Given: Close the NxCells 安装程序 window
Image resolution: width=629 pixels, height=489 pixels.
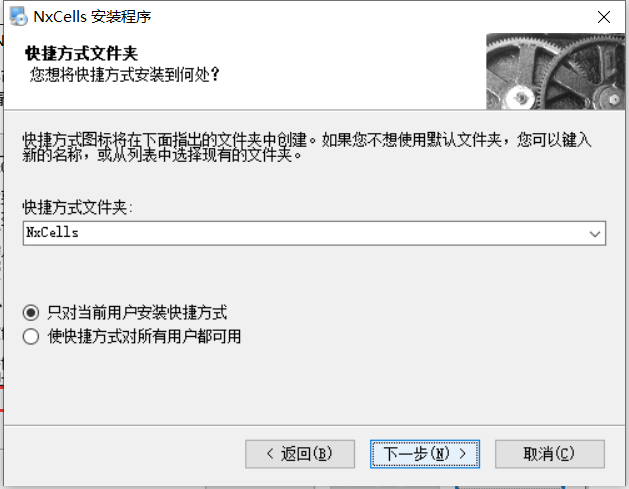Looking at the screenshot, I should pos(604,17).
